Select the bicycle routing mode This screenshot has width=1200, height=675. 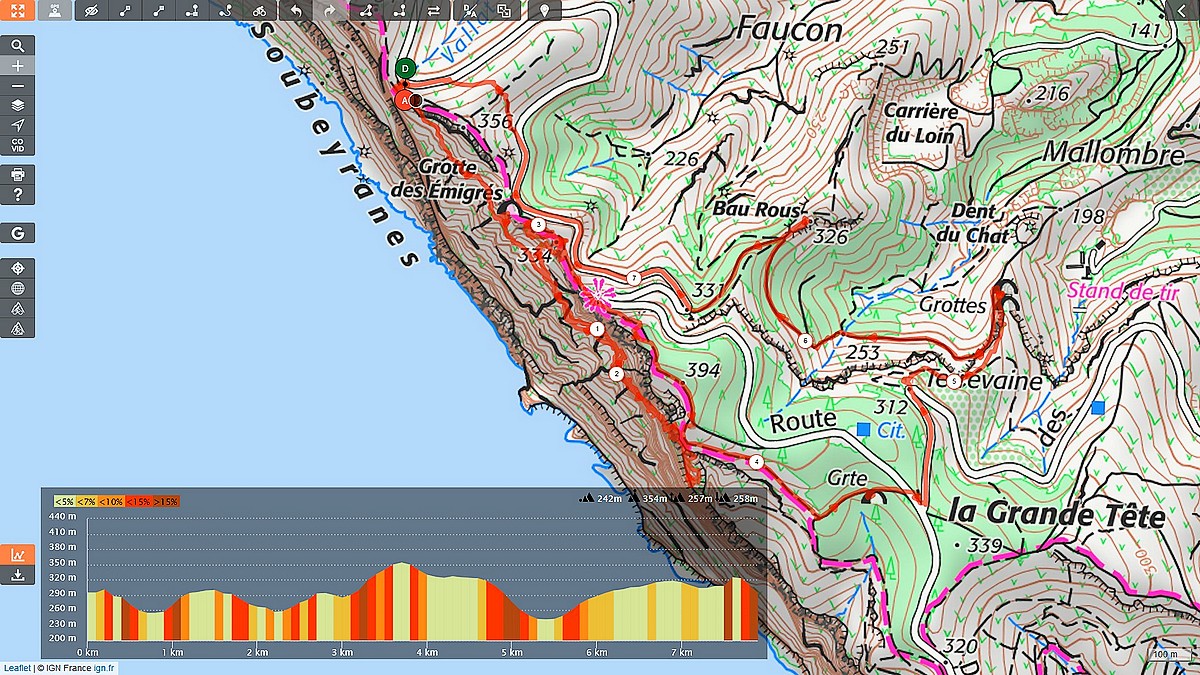(260, 10)
